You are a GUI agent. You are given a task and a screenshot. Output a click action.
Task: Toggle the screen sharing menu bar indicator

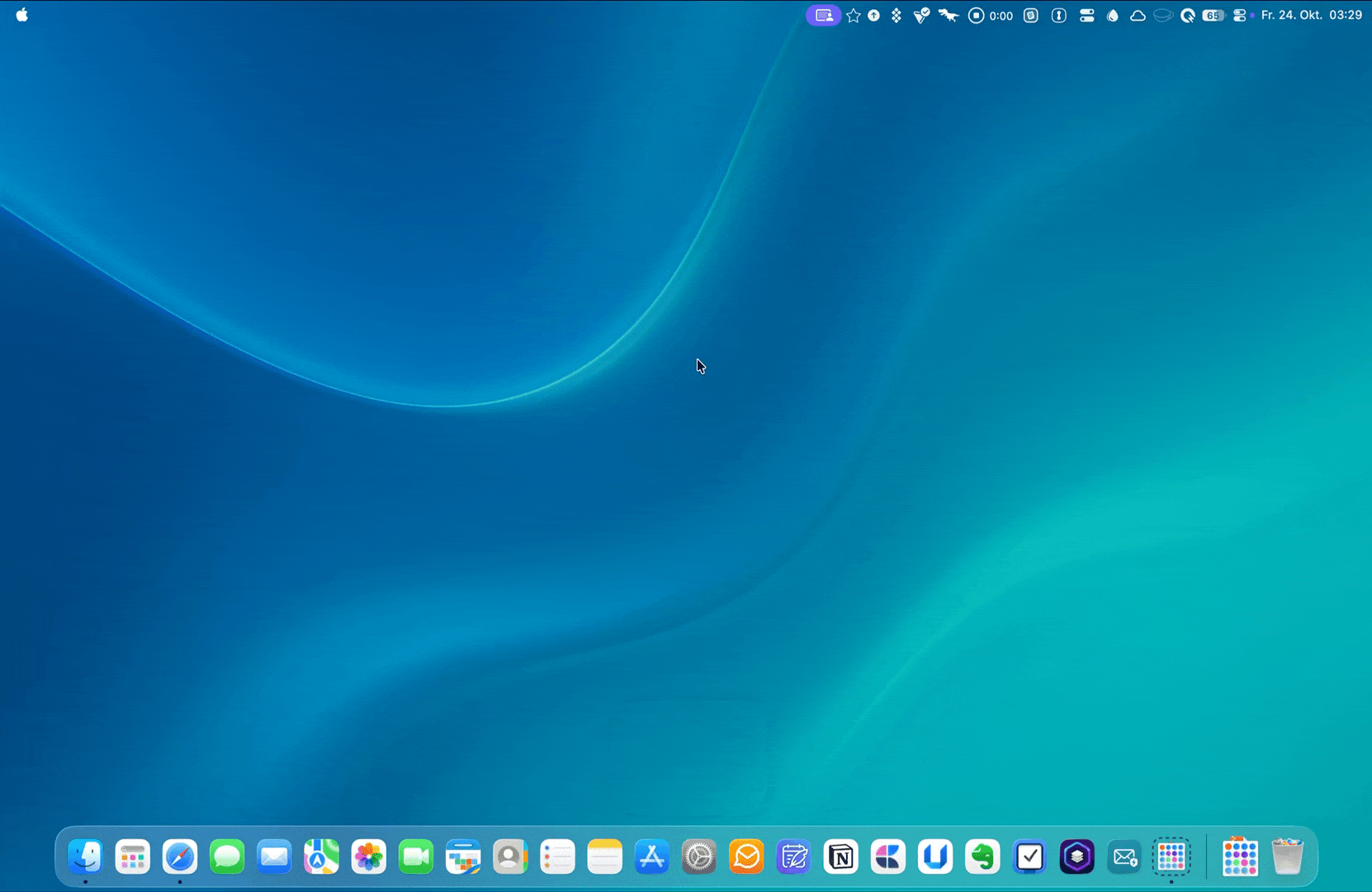(x=823, y=15)
